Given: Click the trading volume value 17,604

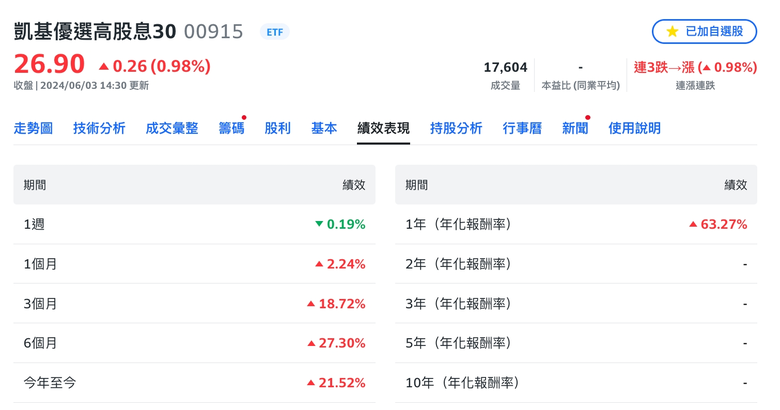Looking at the screenshot, I should (x=505, y=67).
